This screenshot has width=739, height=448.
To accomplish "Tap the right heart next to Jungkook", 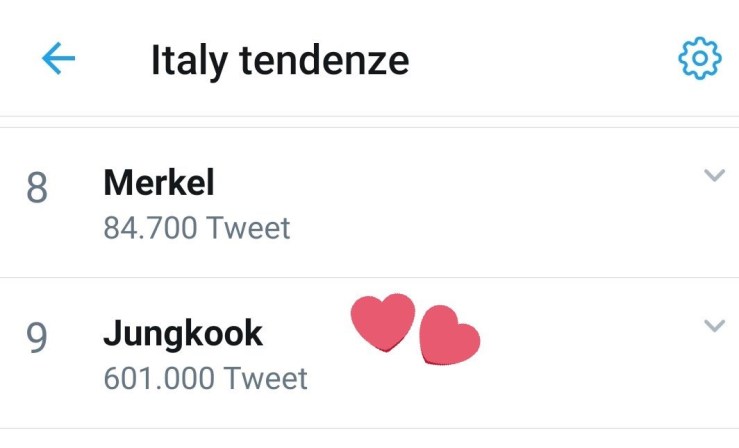I will coord(448,336).
